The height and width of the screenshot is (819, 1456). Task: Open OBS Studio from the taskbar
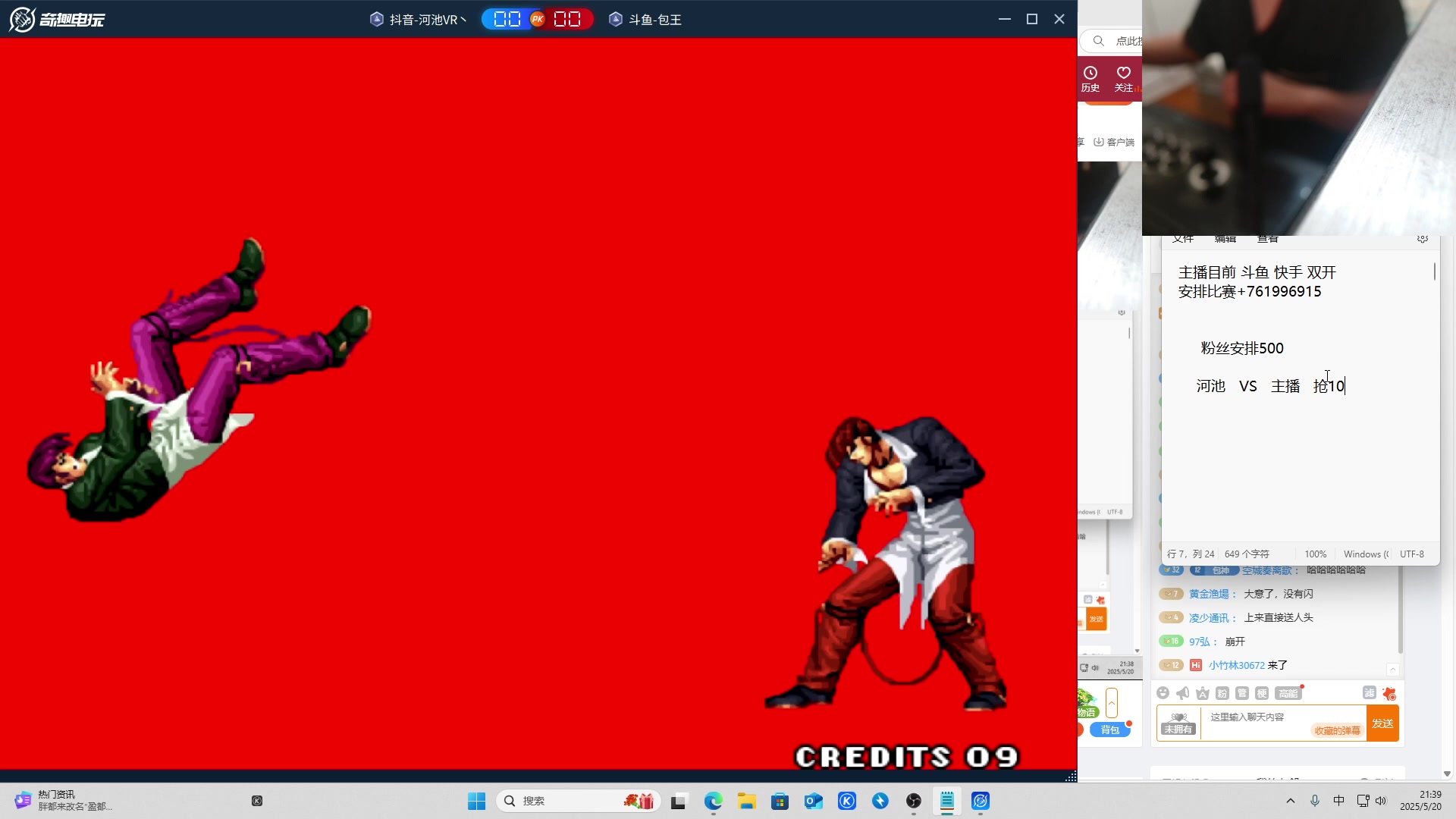pos(914,801)
